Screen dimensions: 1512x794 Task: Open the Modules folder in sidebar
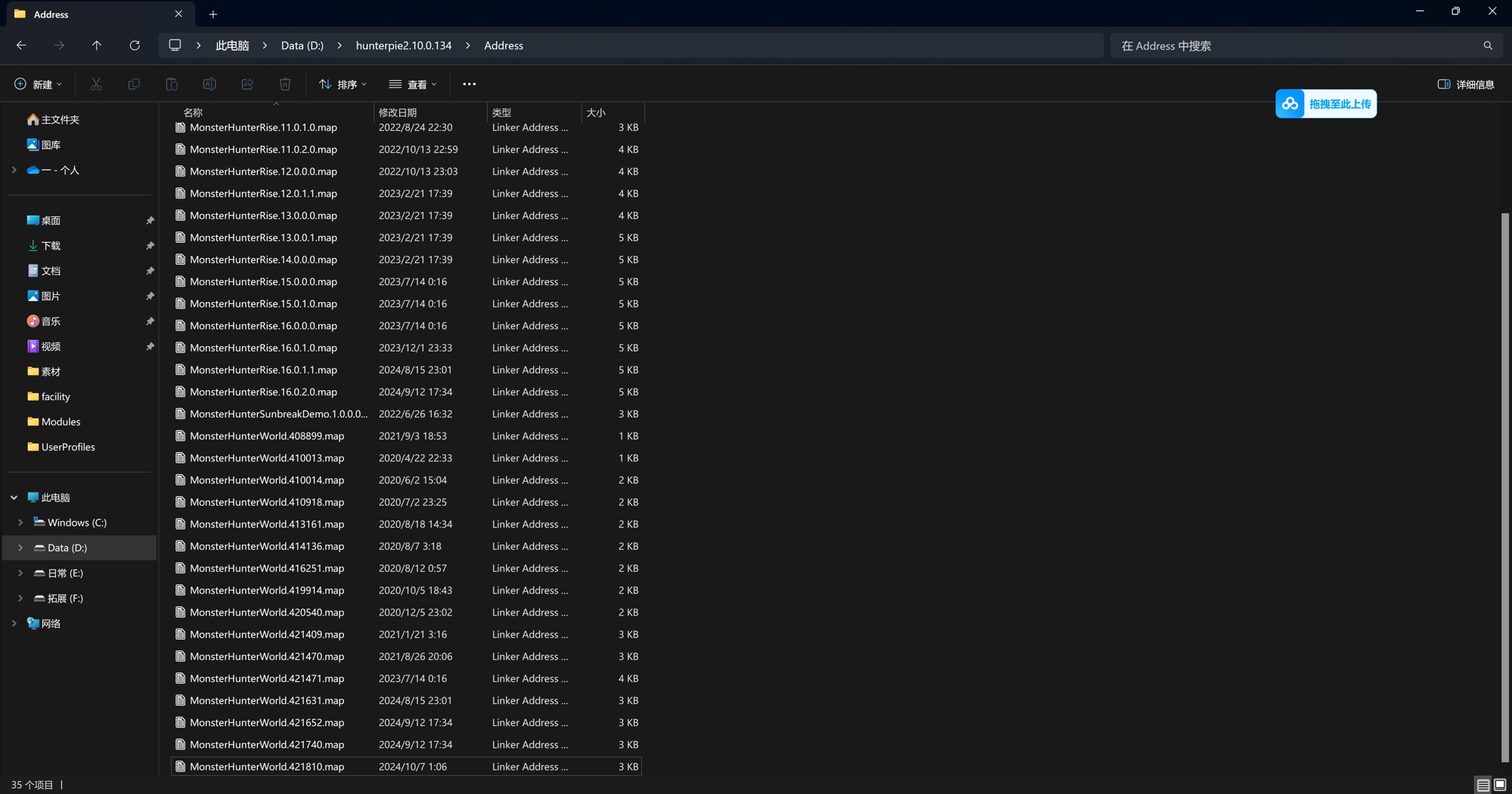click(54, 422)
